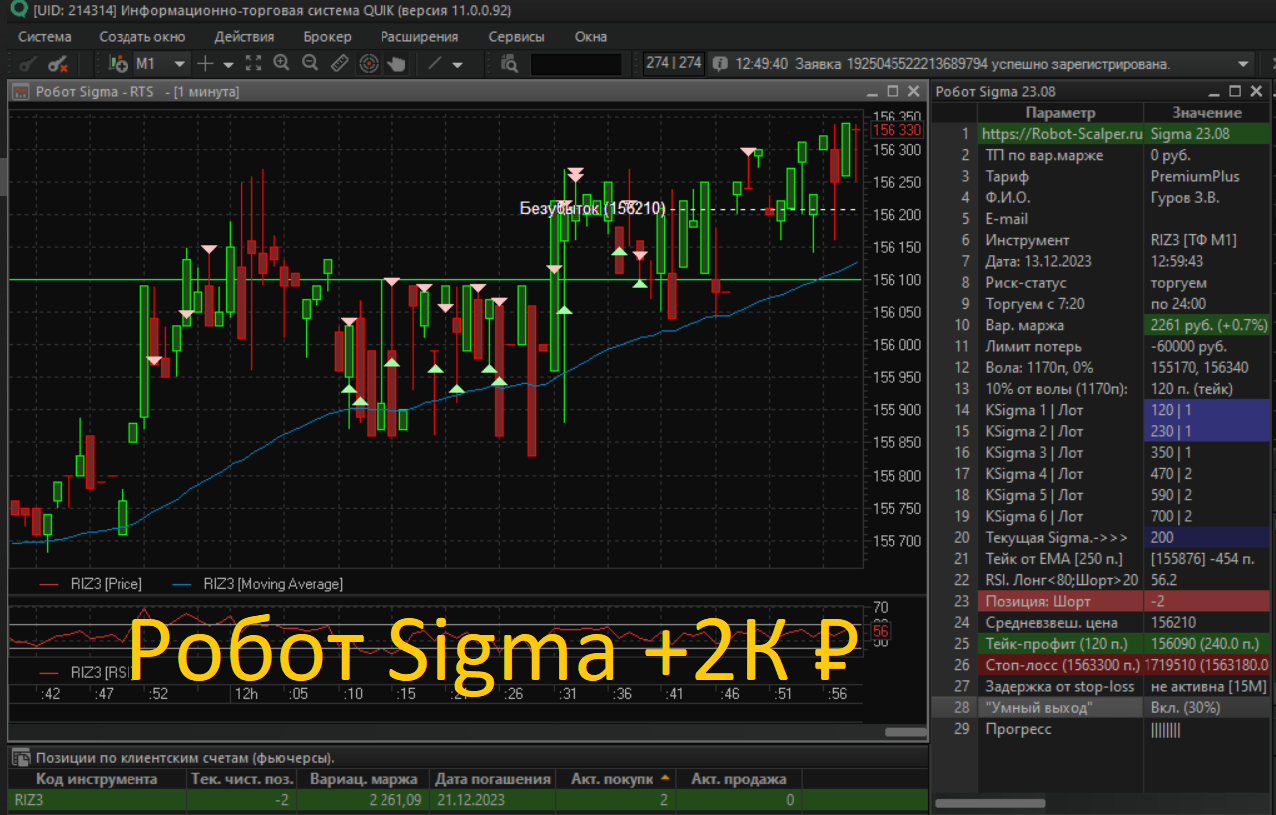This screenshot has width=1276, height=815.
Task: Open the M1 timeframe dropdown
Action: coord(161,63)
